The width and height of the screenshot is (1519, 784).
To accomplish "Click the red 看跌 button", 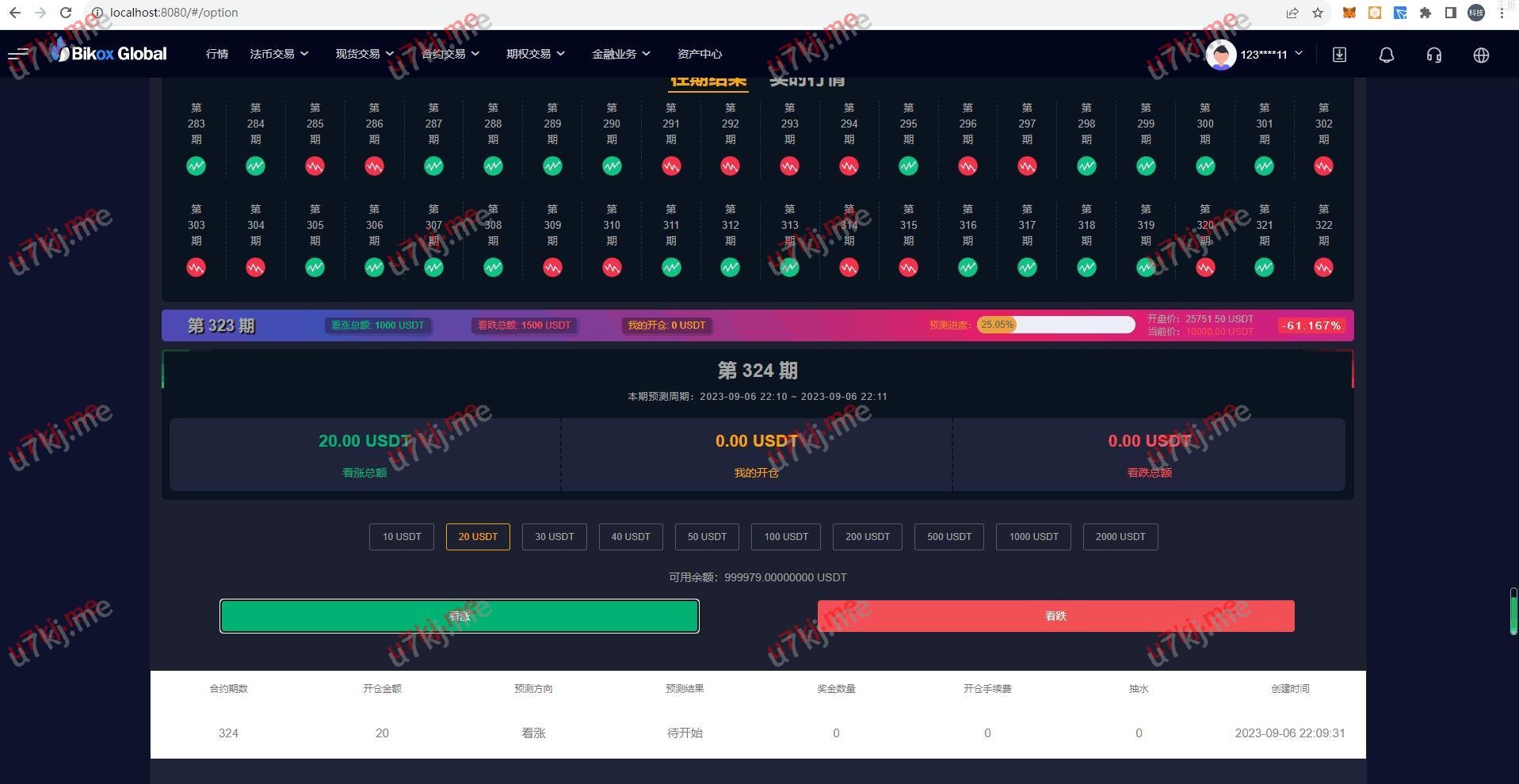I will click(1055, 616).
